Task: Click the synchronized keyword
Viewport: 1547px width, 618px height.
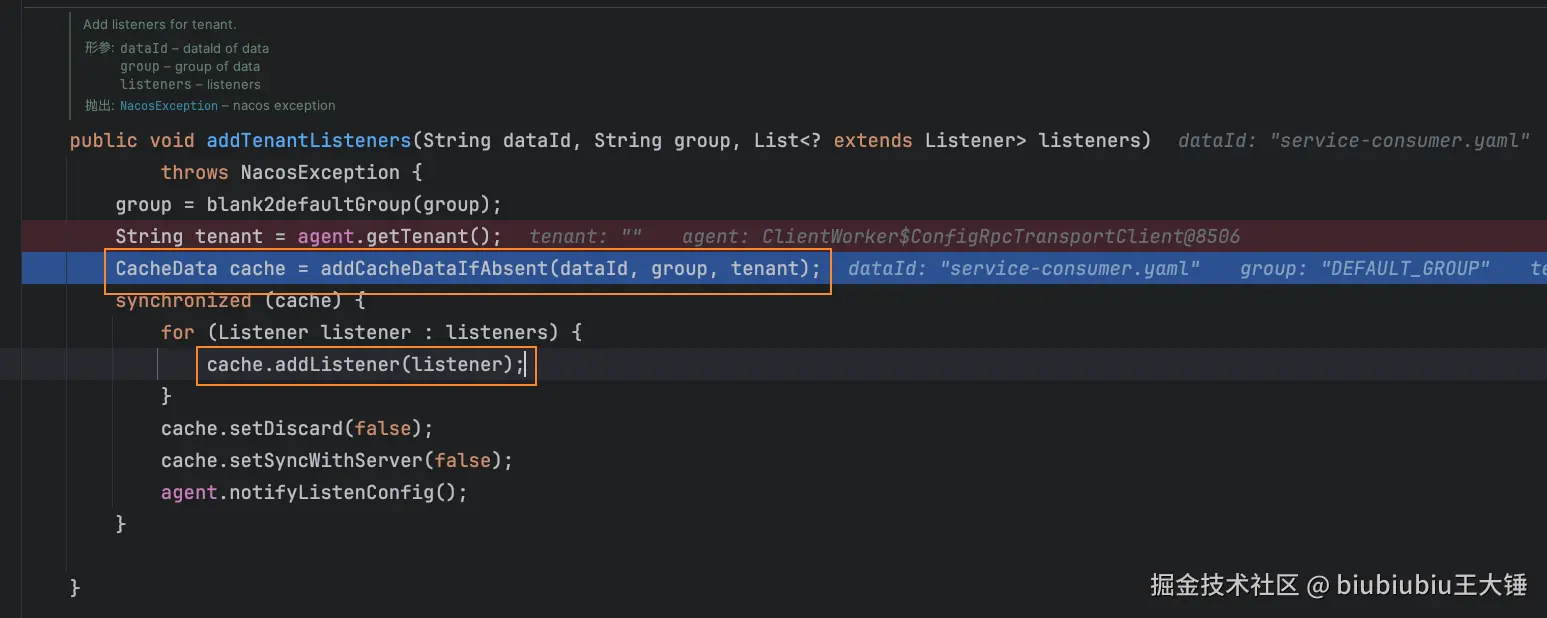Action: click(x=184, y=300)
